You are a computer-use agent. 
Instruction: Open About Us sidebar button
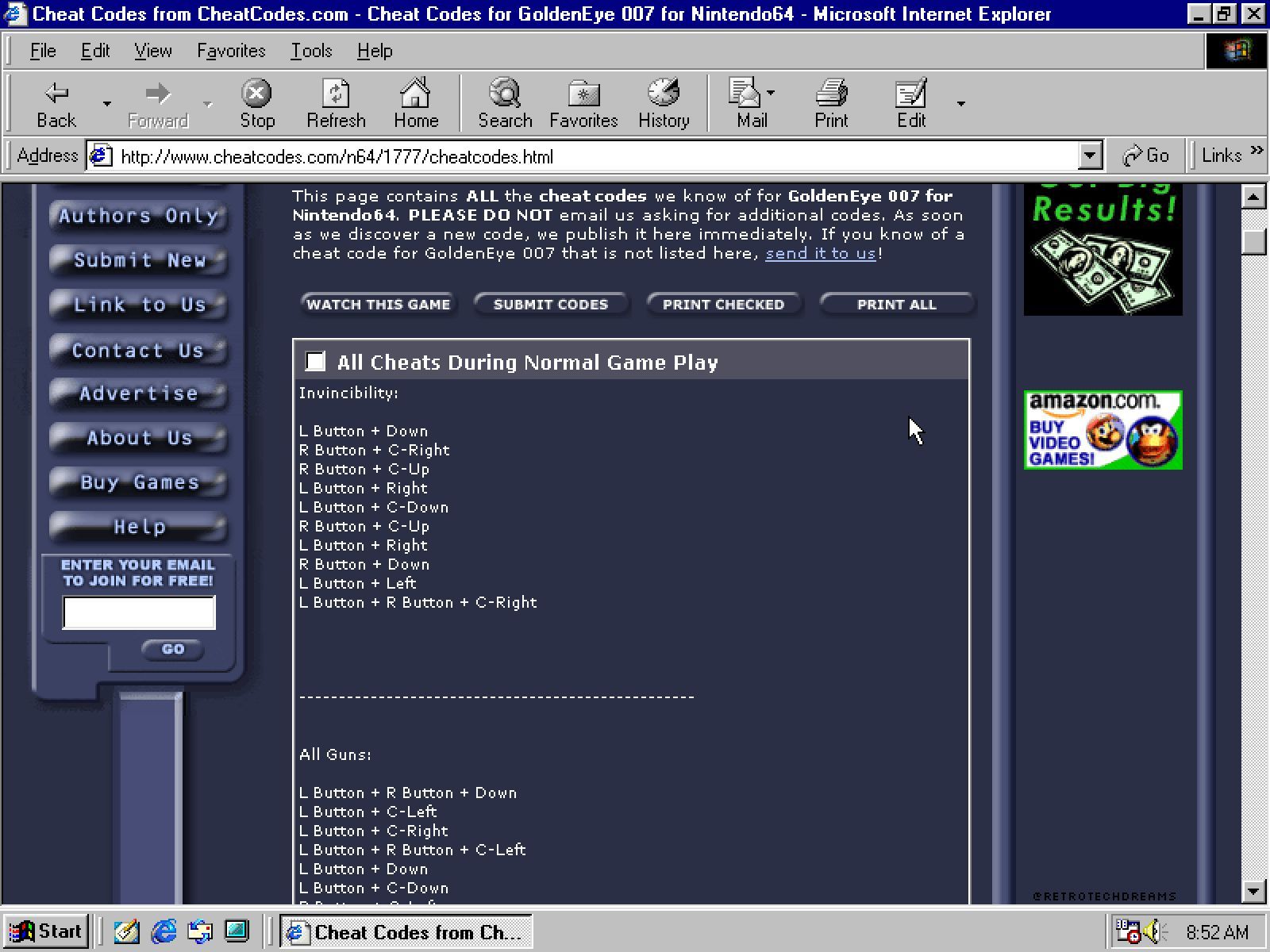coord(138,438)
